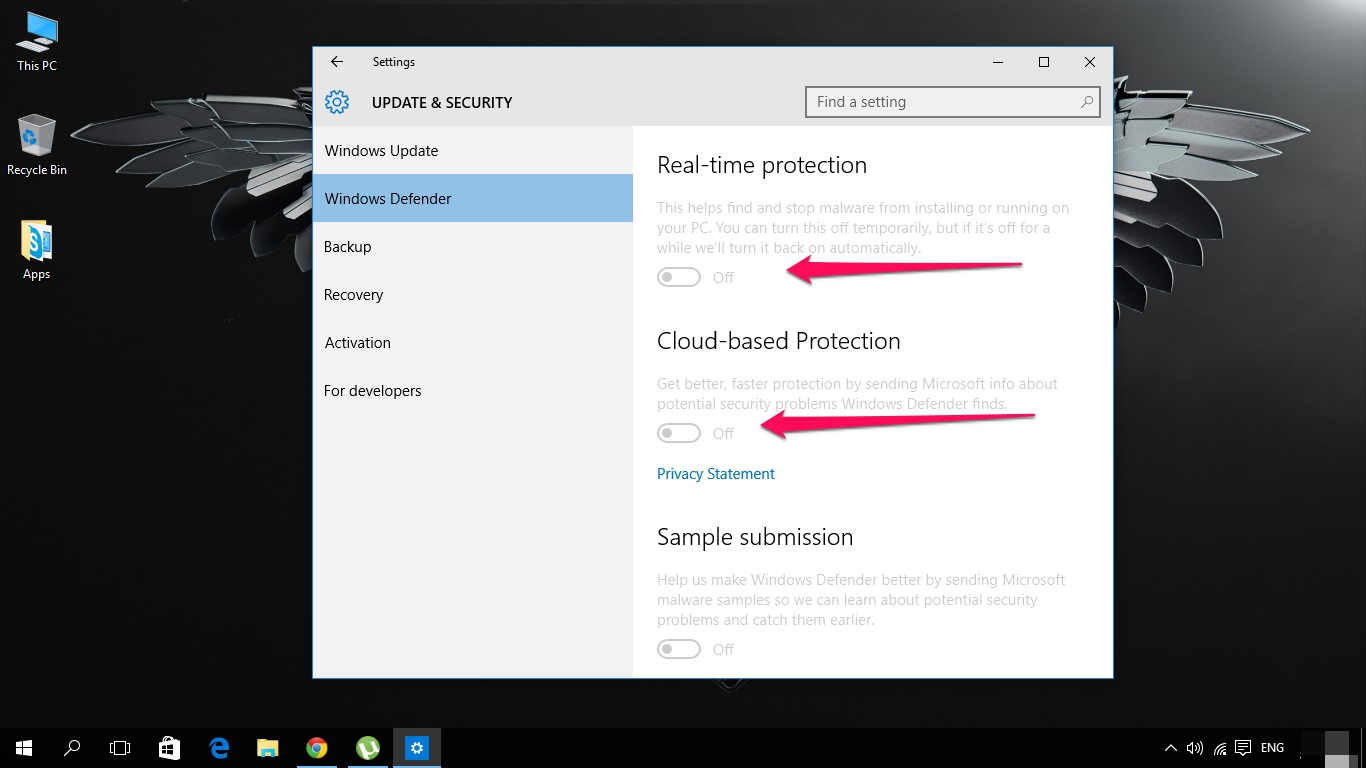Switch to the Windows Update section
The width and height of the screenshot is (1366, 768).
click(381, 150)
